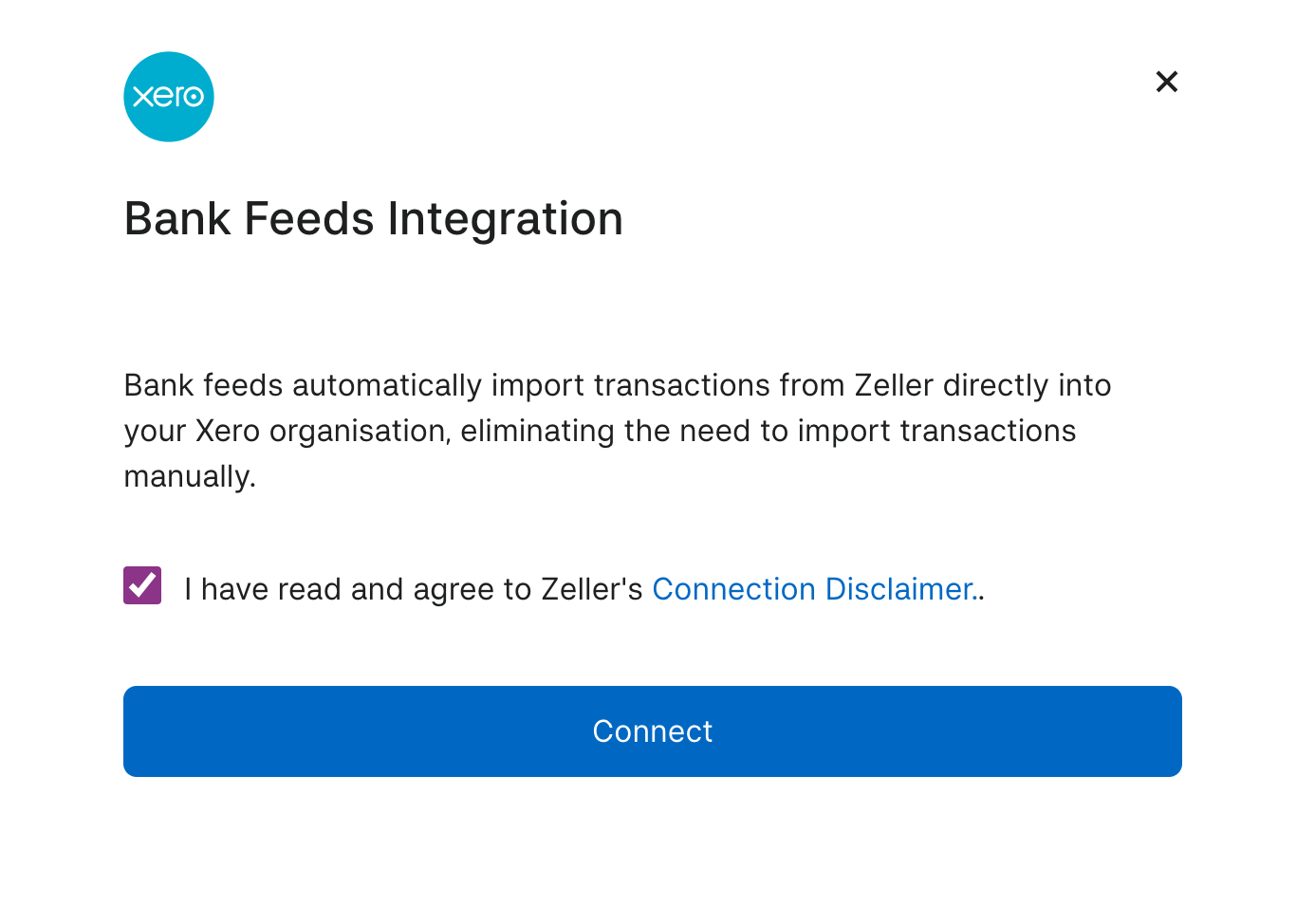Open Zeller's Connection Disclaimer link

(x=813, y=589)
